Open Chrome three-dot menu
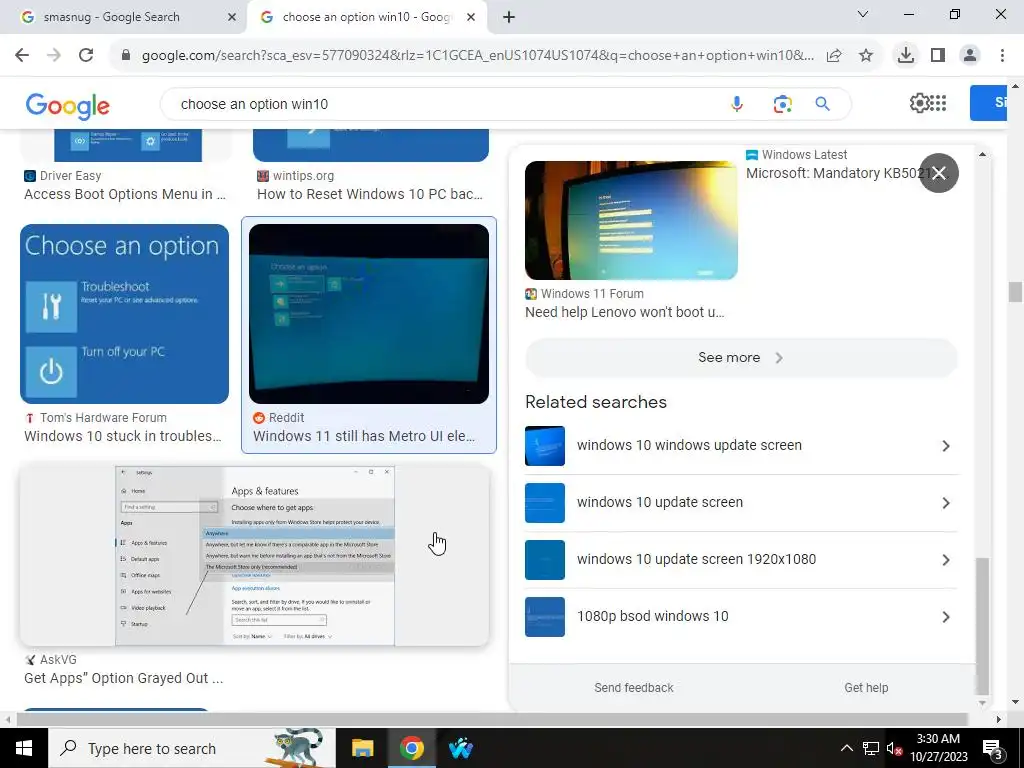1024x768 pixels. coord(1002,56)
